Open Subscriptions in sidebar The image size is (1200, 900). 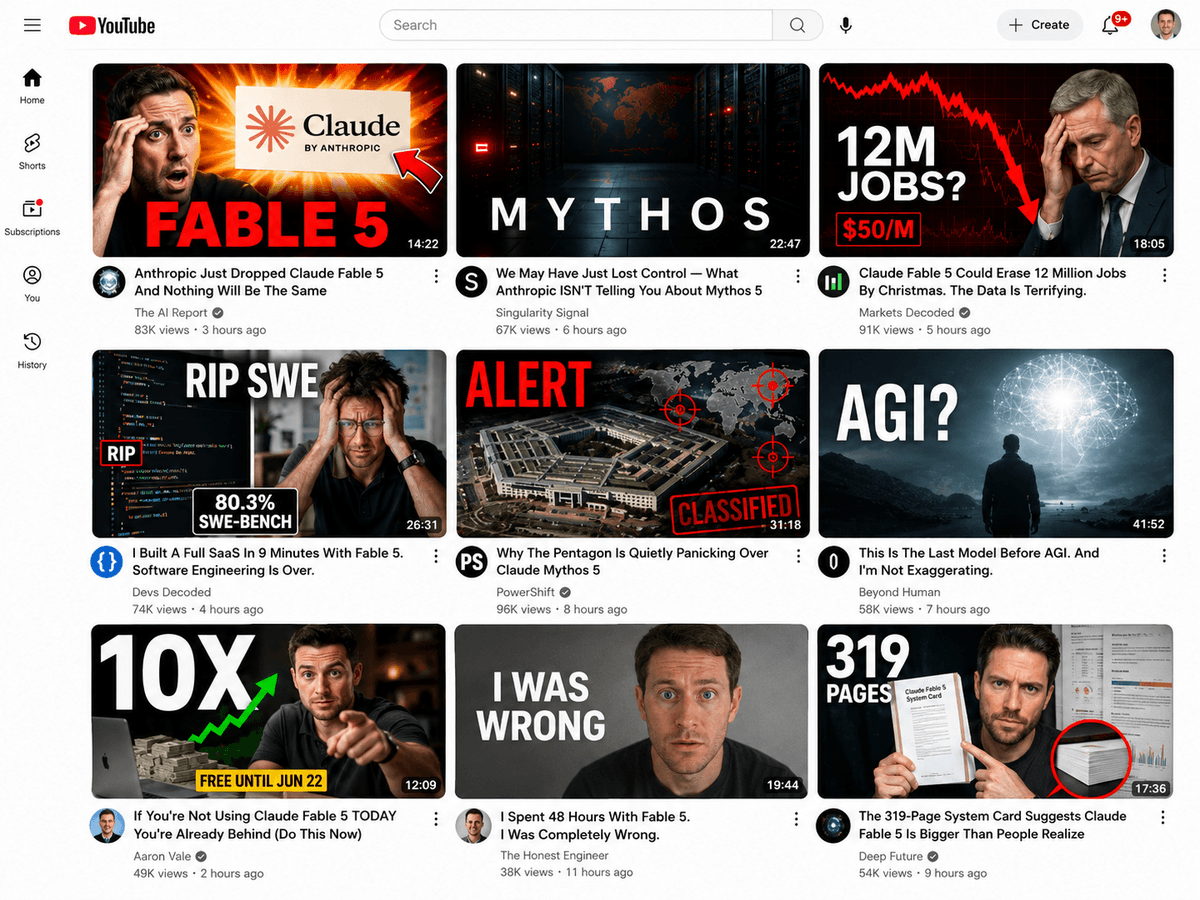(32, 217)
